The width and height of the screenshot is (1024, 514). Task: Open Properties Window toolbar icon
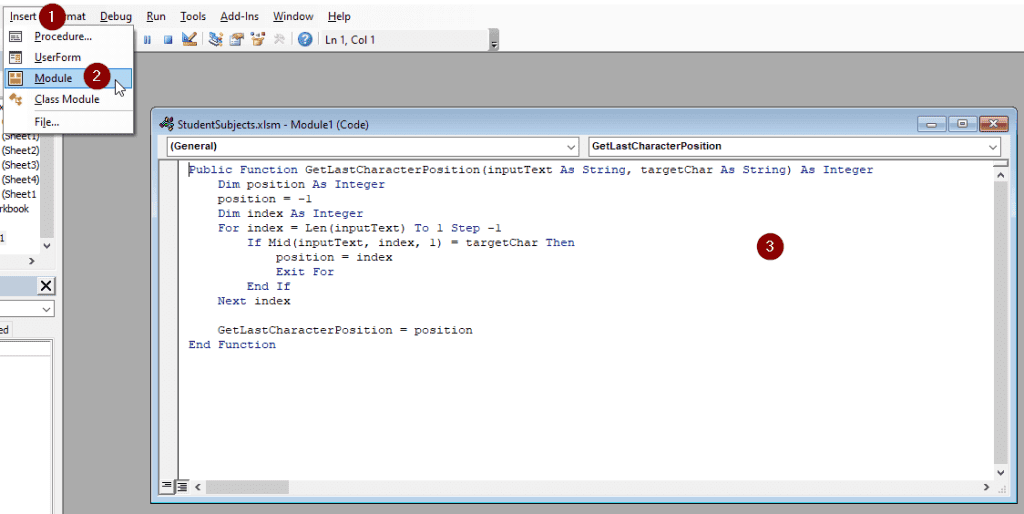click(237, 40)
